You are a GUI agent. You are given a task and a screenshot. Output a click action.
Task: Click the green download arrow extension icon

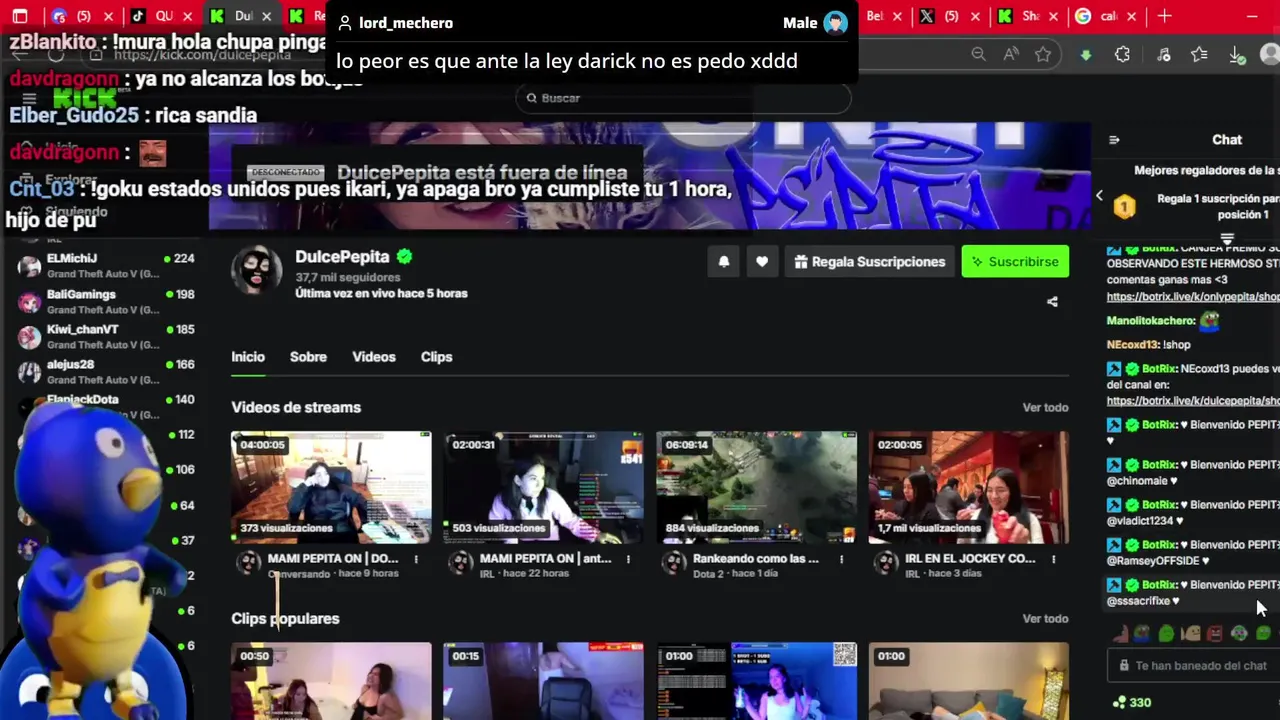tap(1086, 55)
